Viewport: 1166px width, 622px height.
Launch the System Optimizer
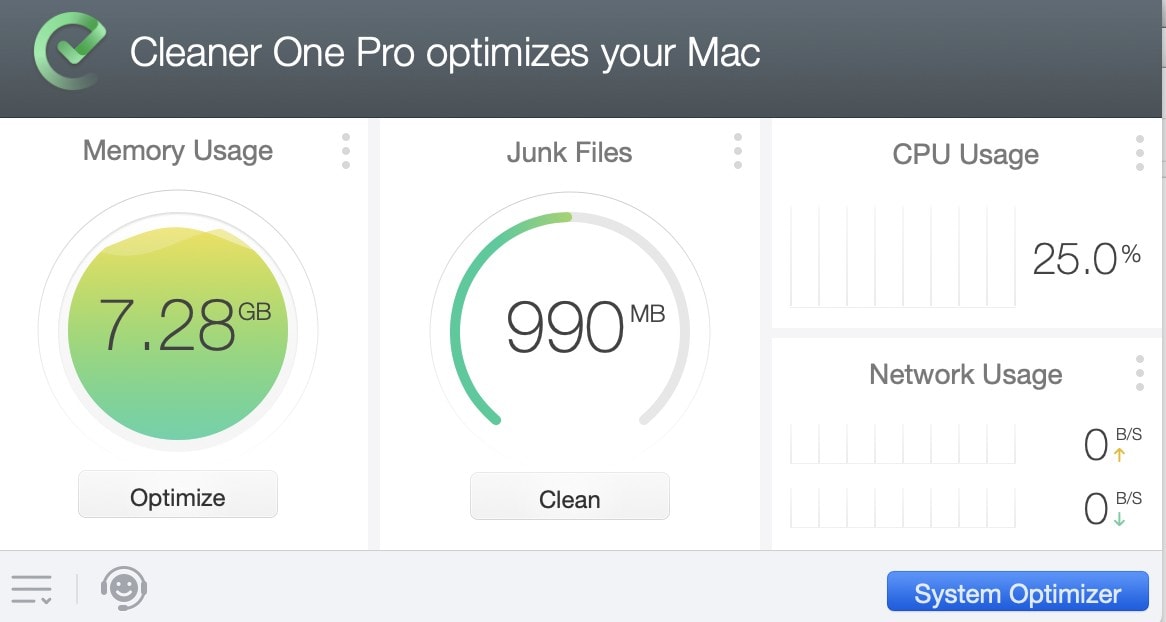[1018, 592]
